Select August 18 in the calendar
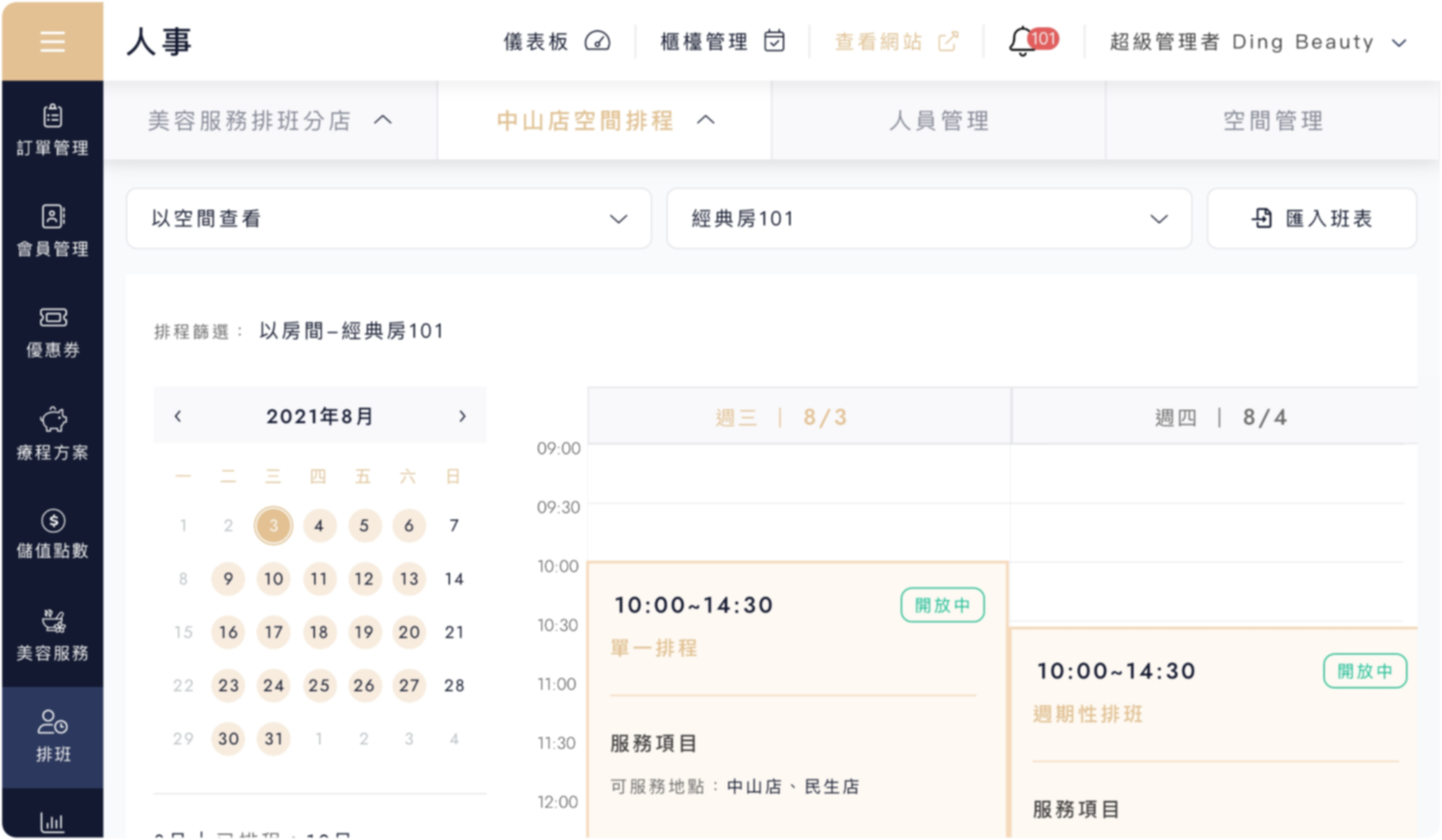This screenshot has width=1442, height=840. [x=318, y=632]
